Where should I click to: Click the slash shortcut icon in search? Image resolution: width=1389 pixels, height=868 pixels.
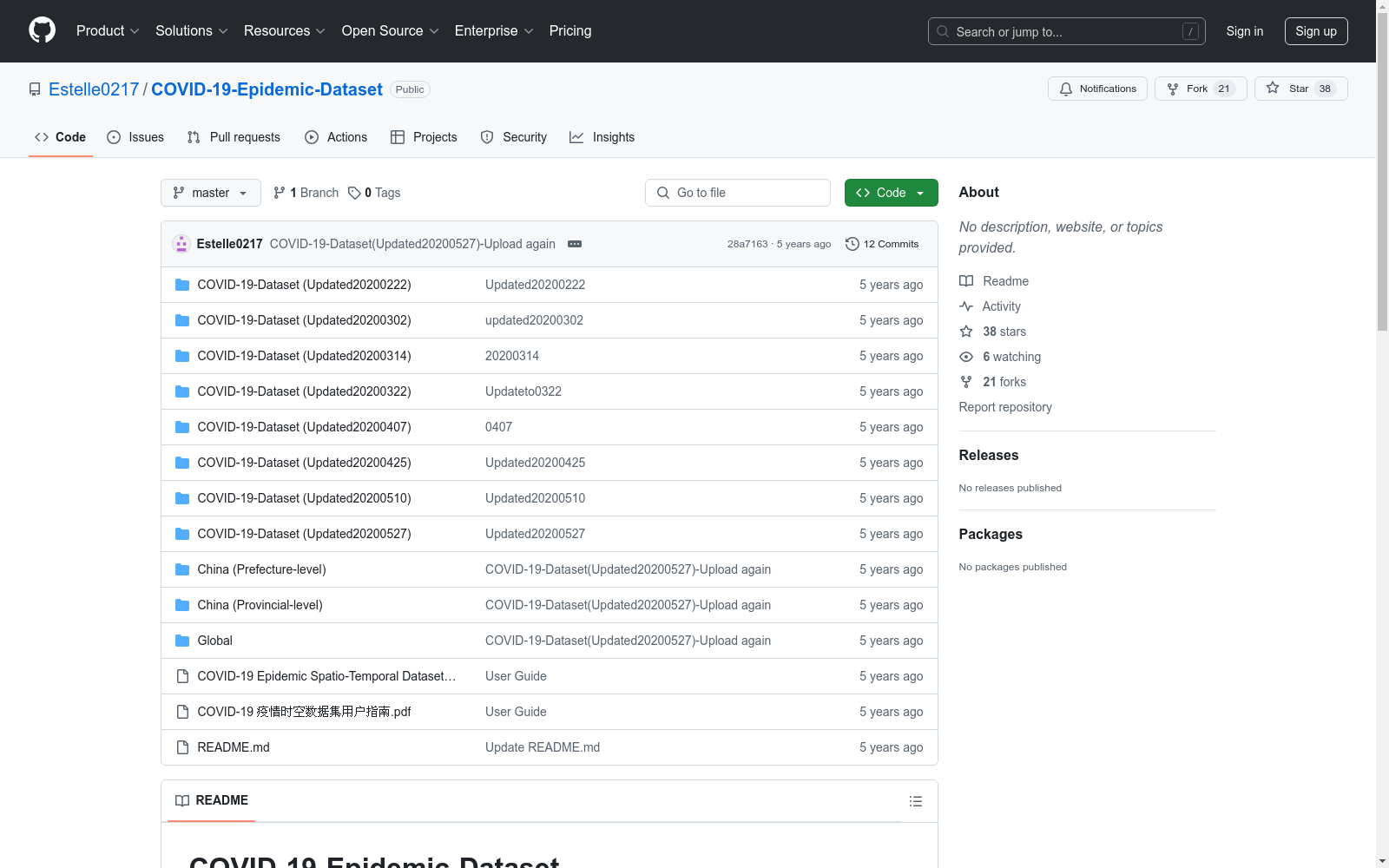[1190, 31]
